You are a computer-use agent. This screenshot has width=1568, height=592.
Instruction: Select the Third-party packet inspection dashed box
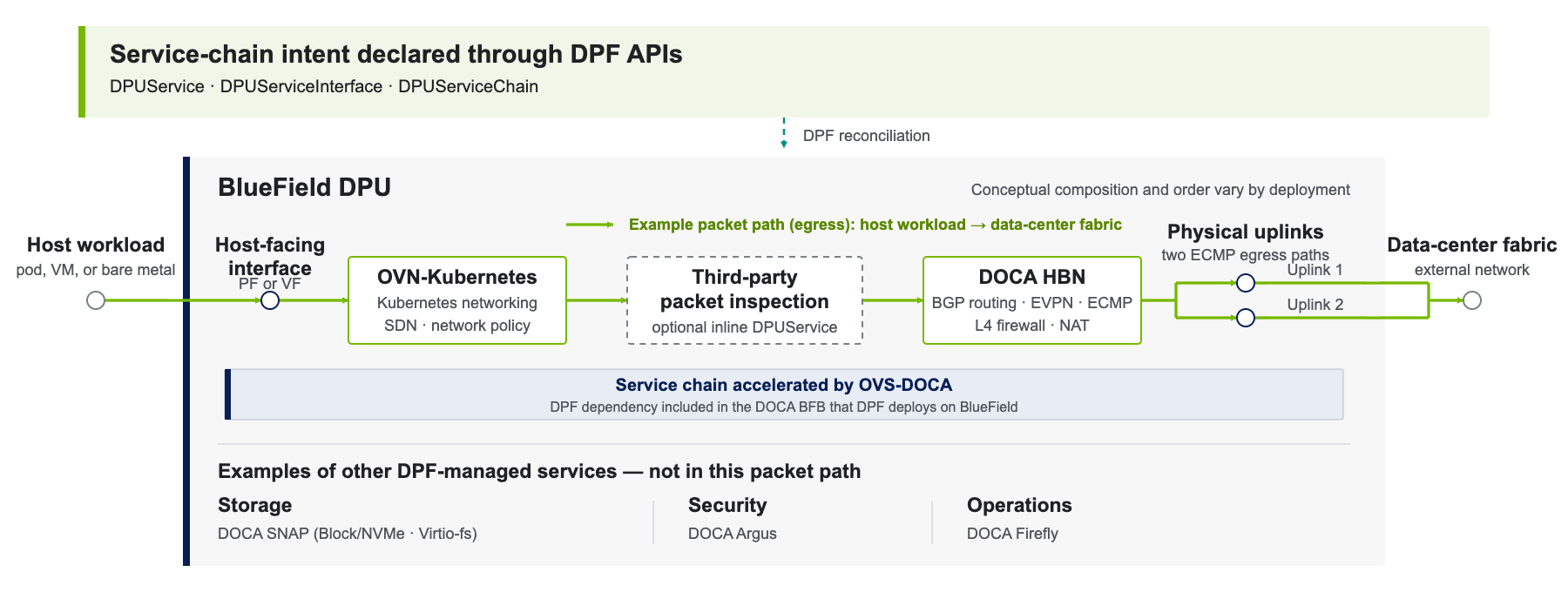(x=745, y=300)
